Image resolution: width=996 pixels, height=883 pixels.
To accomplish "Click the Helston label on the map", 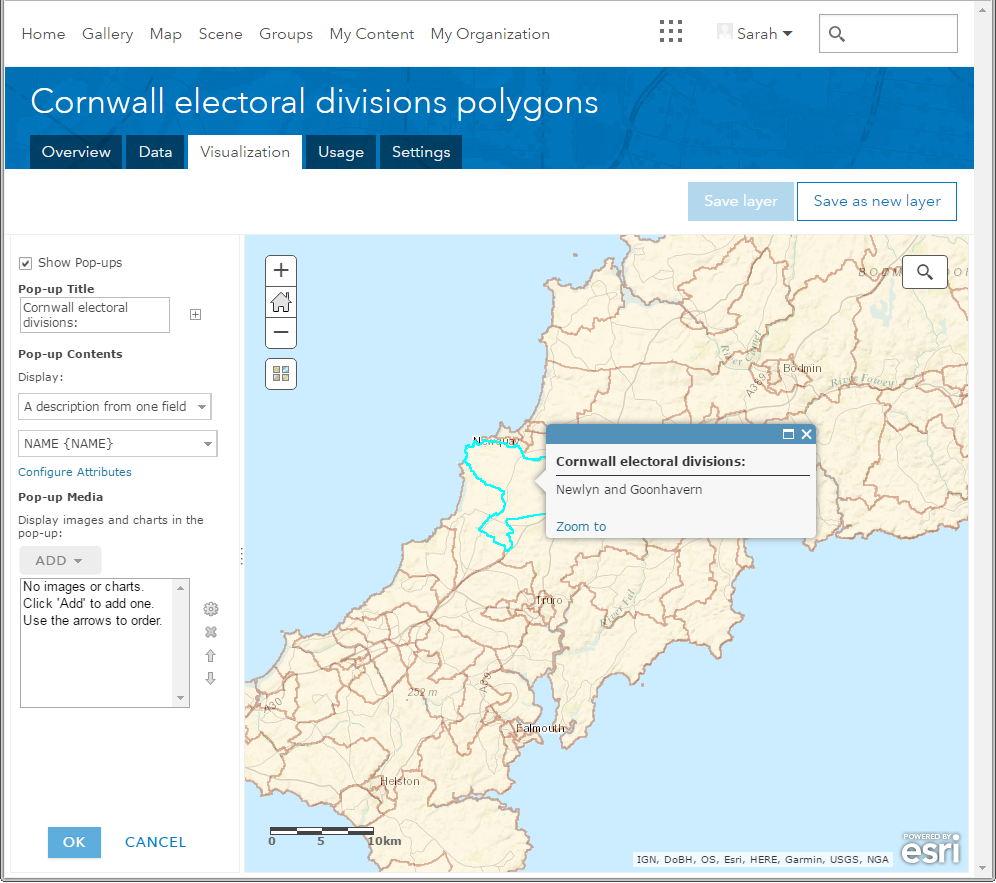I will coord(400,781).
